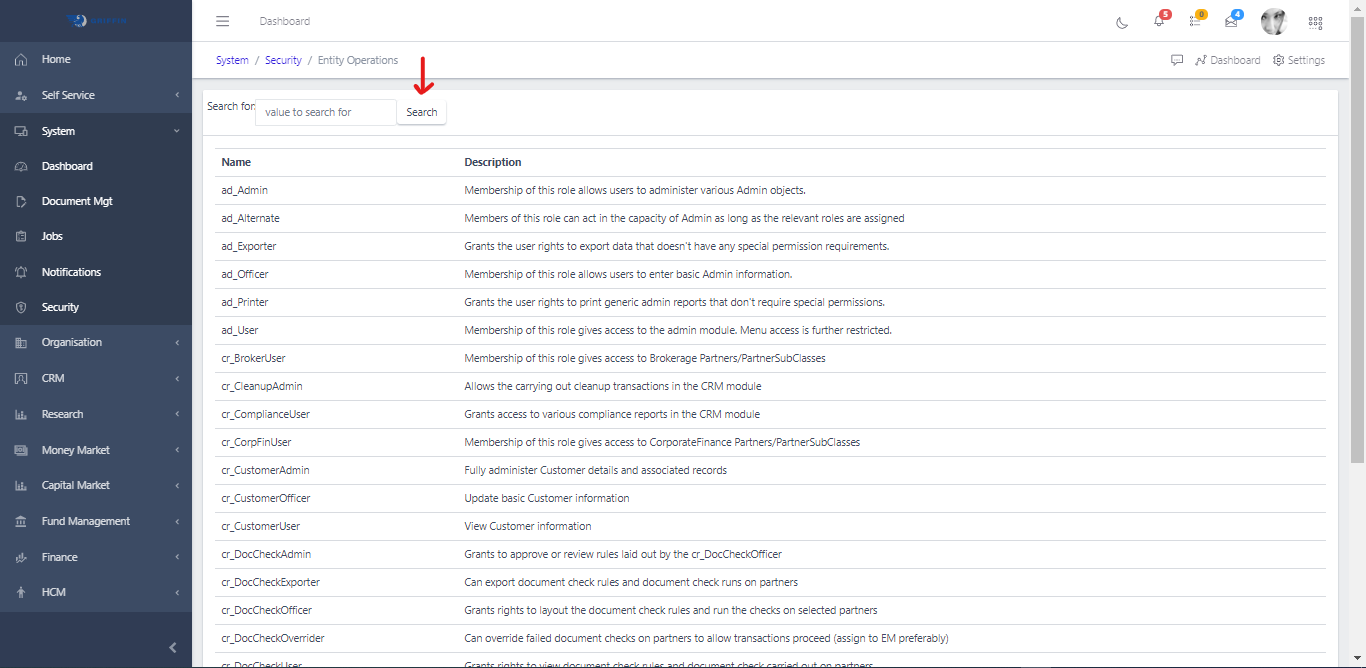Open the apps grid menu icon
Screen dimensions: 1366x668
(x=1315, y=21)
